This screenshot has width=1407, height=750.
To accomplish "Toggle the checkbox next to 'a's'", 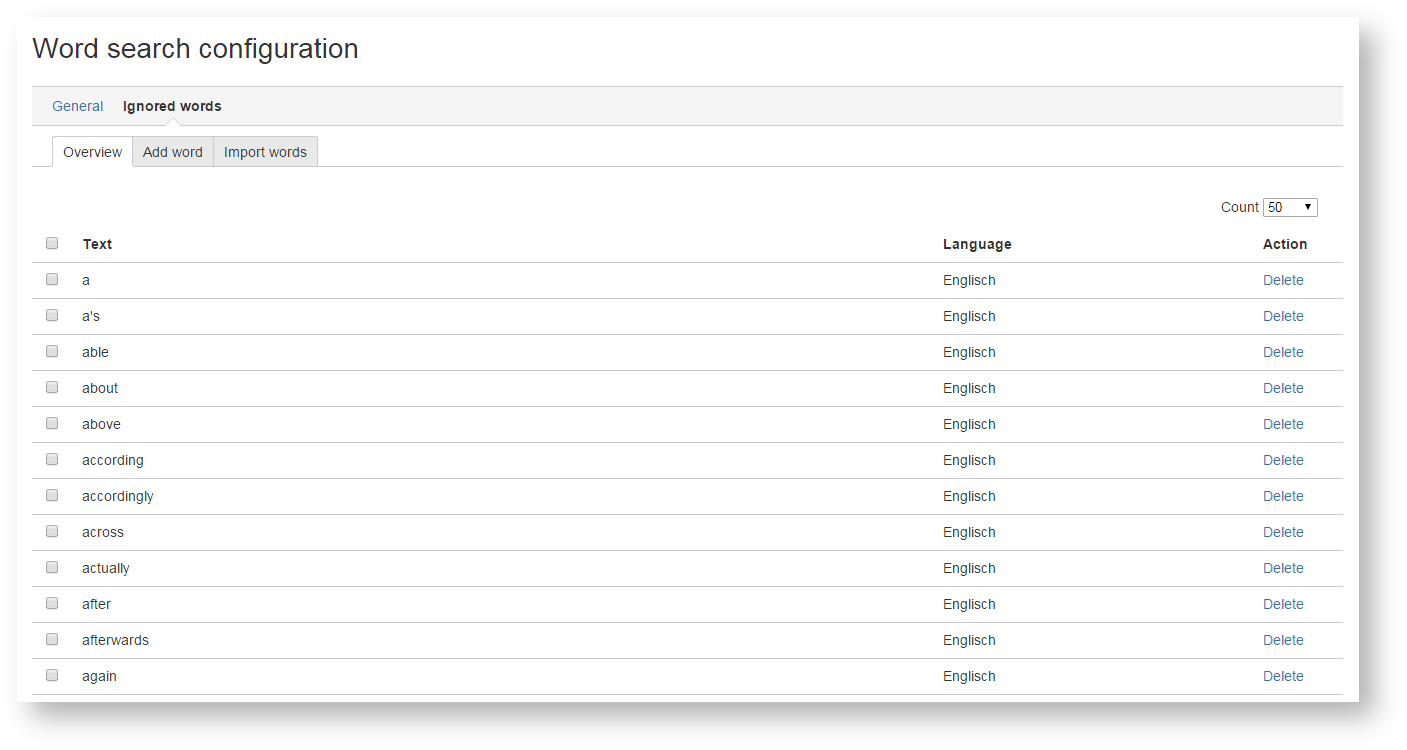I will pos(52,315).
